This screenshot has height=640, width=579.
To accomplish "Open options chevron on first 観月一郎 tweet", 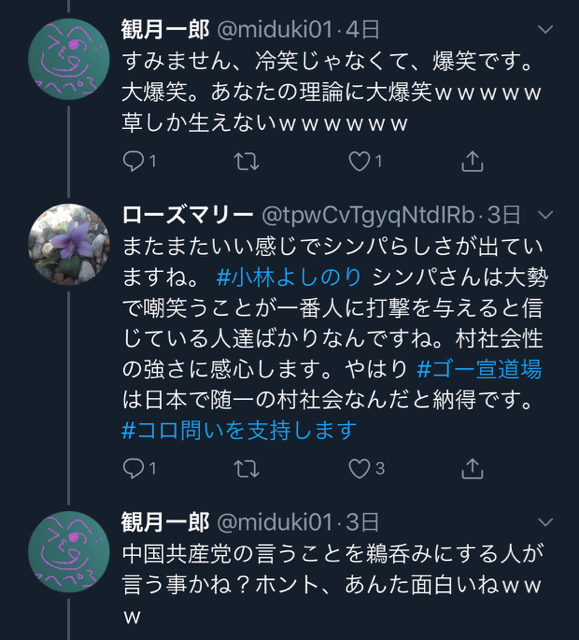I will 546,29.
